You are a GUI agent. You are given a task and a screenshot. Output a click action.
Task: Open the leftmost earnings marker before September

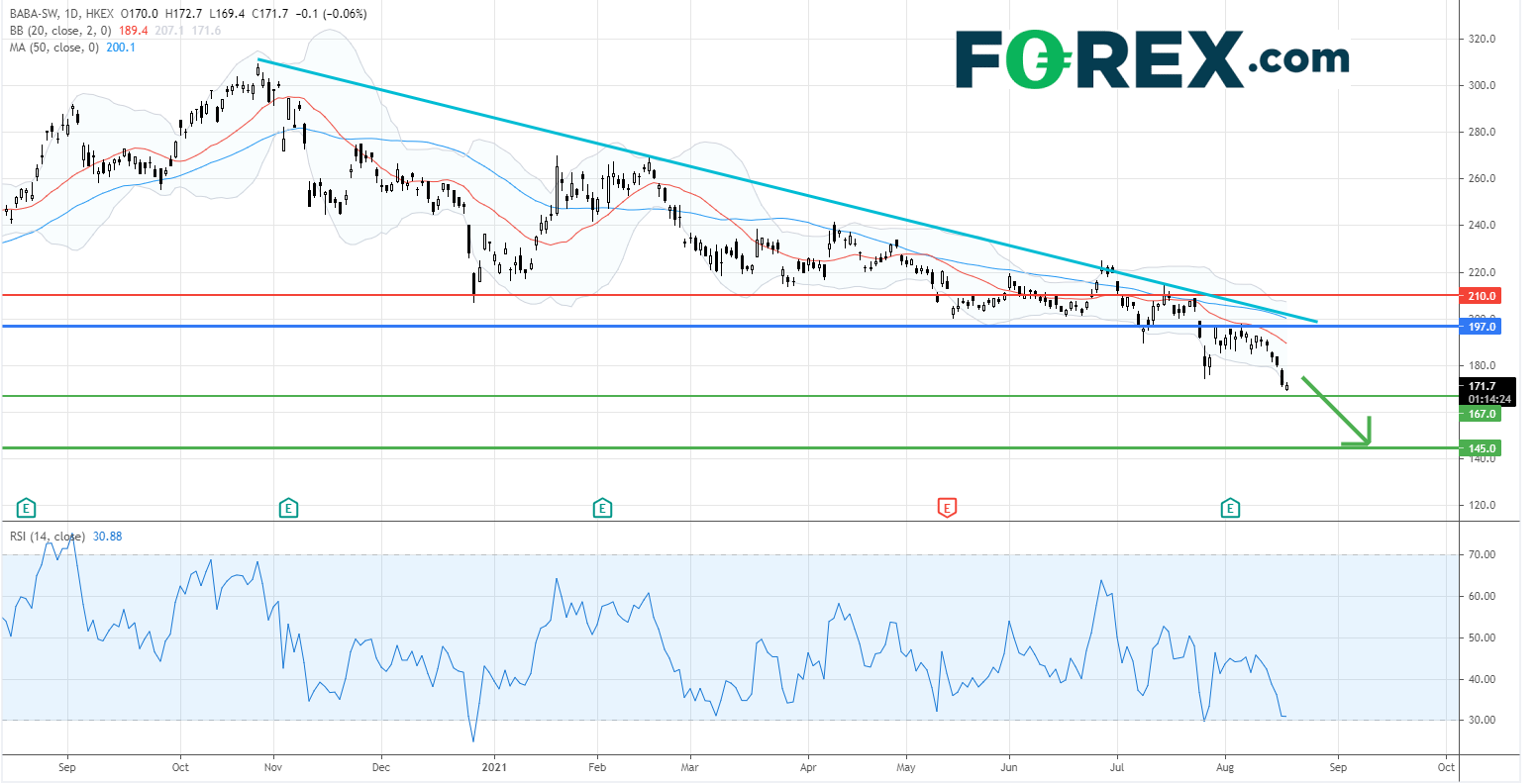coord(27,509)
